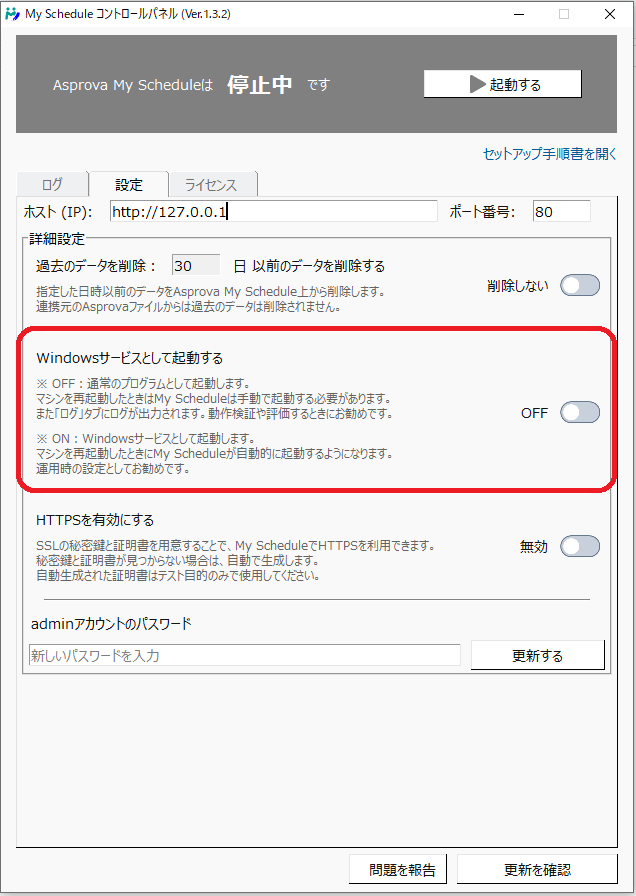Viewport: 636px width, 896px height.
Task: Click the 問題を報告 button
Action: (398, 869)
